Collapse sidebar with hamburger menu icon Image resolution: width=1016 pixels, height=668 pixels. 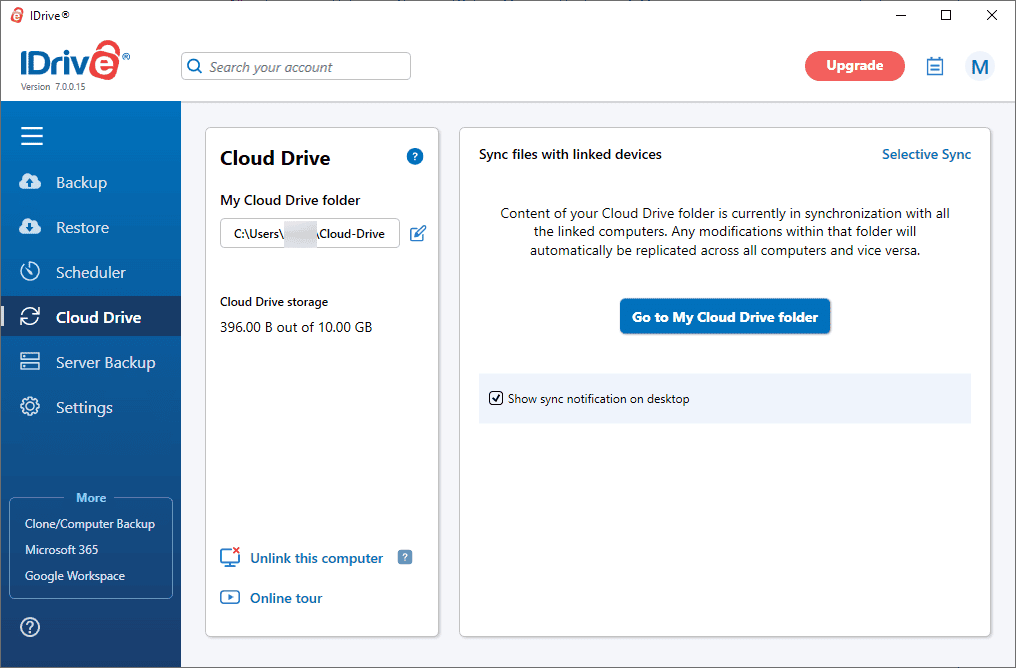click(x=32, y=136)
